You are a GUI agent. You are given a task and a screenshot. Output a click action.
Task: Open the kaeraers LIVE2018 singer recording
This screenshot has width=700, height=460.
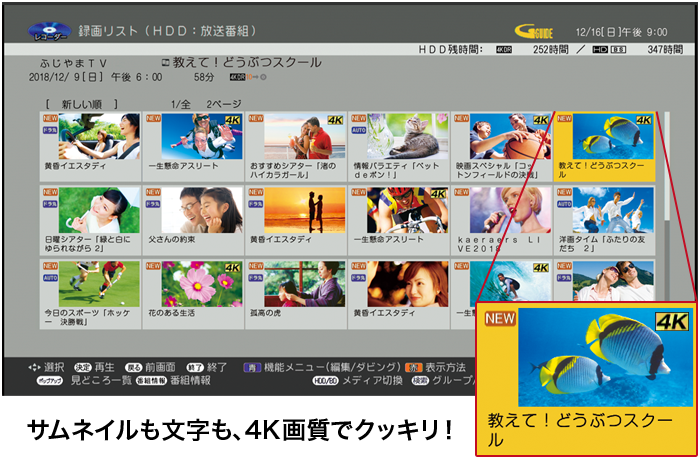tap(502, 221)
